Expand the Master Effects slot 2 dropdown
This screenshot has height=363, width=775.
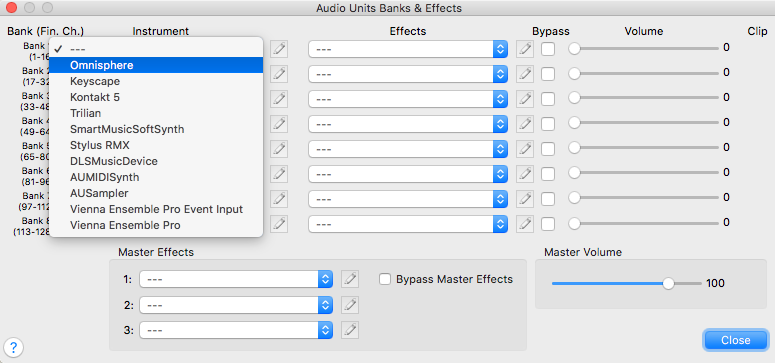pos(236,305)
